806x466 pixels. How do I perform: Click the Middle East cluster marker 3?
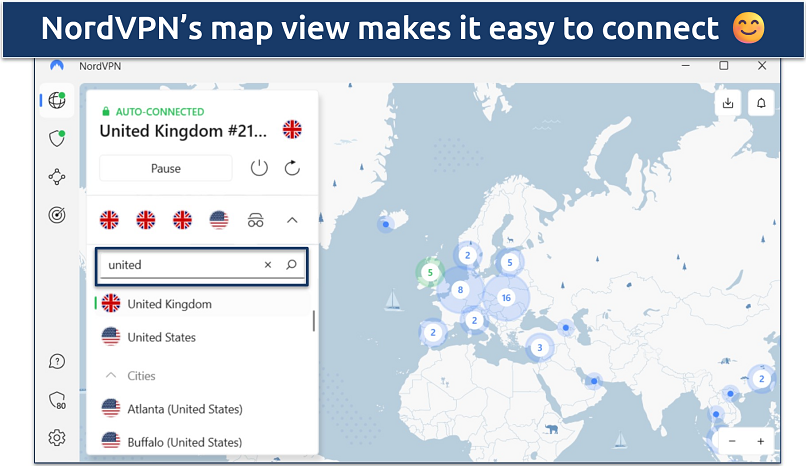[540, 348]
